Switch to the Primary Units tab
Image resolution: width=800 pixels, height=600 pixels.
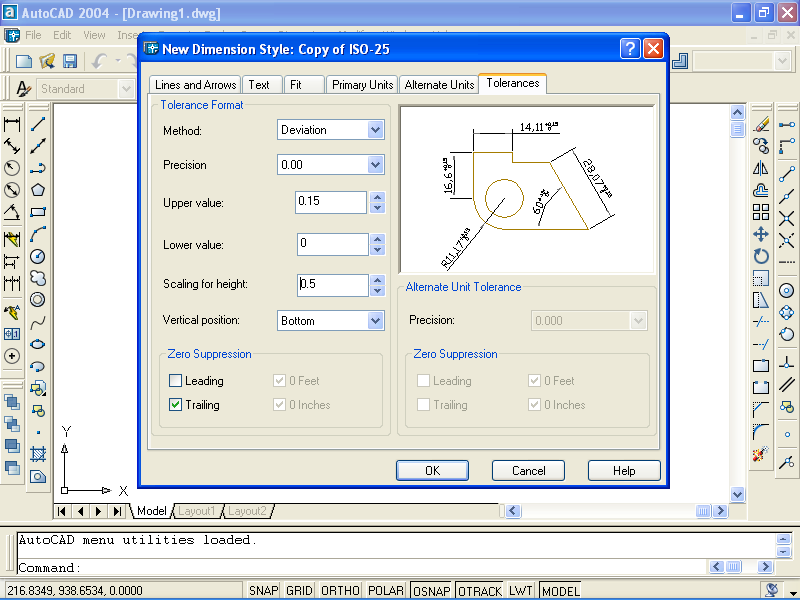[362, 85]
